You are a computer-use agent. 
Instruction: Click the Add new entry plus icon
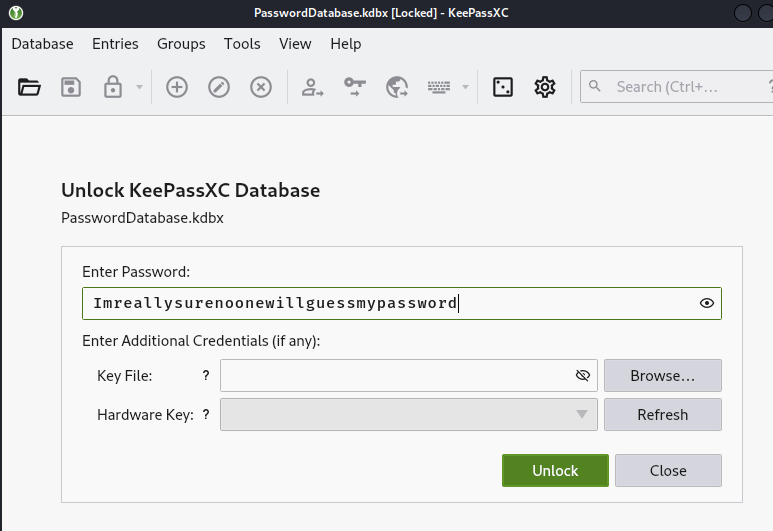coord(176,87)
